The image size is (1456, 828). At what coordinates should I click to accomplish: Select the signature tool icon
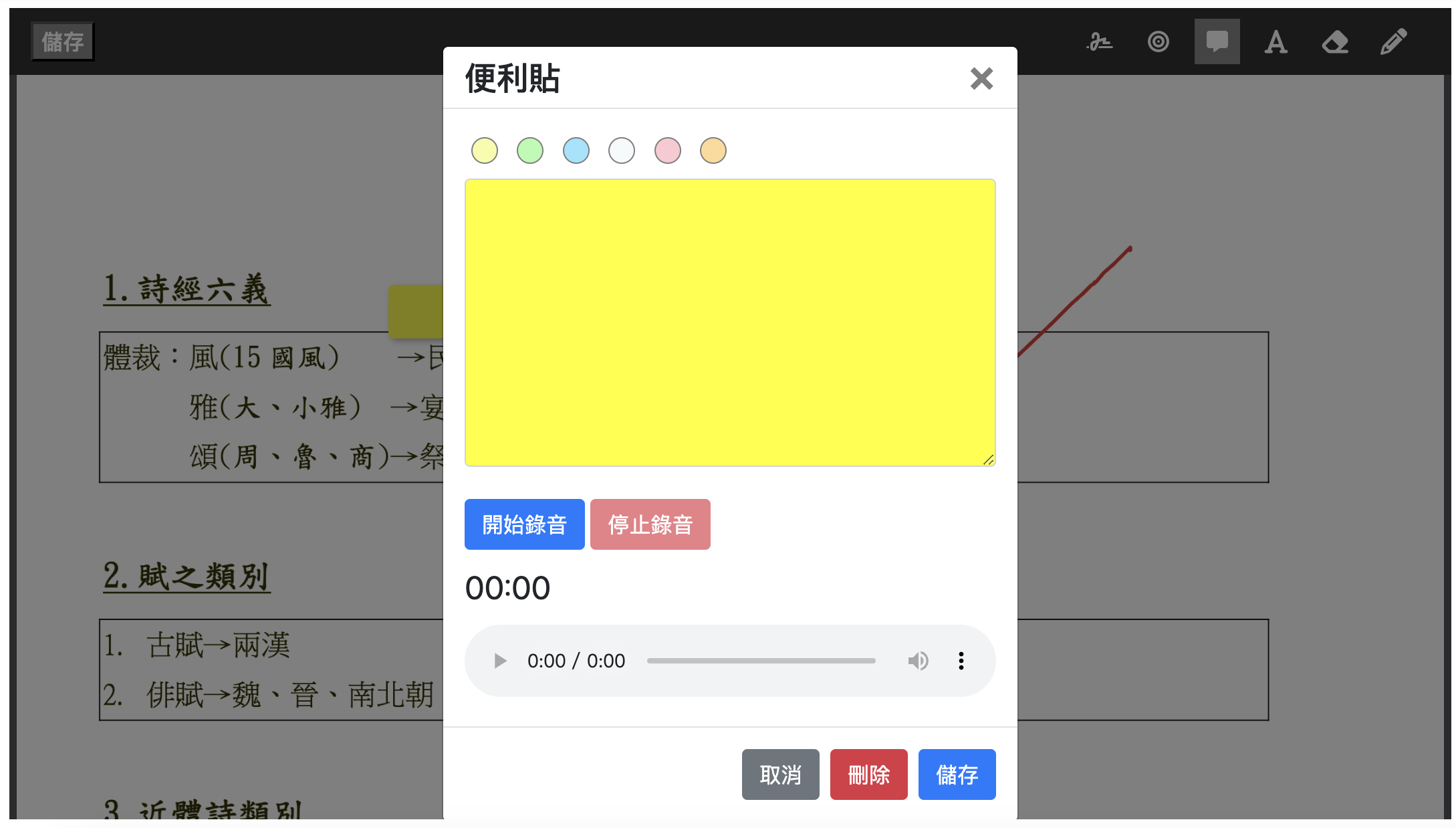[x=1099, y=42]
